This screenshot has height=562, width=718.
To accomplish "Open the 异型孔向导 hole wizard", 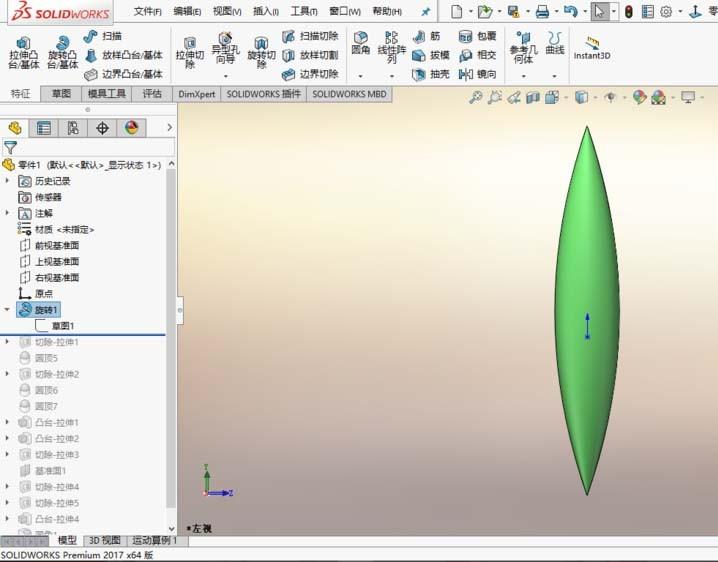I will tap(225, 48).
